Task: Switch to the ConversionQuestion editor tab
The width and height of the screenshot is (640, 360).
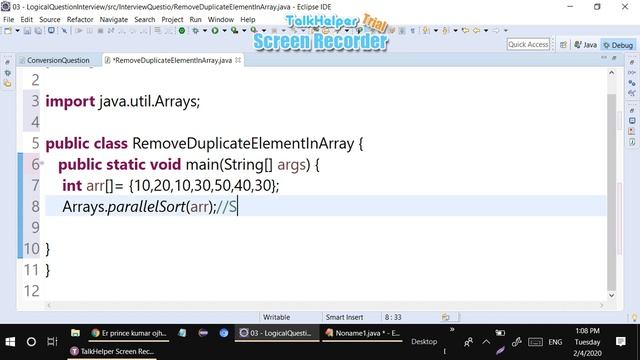Action: (x=58, y=60)
